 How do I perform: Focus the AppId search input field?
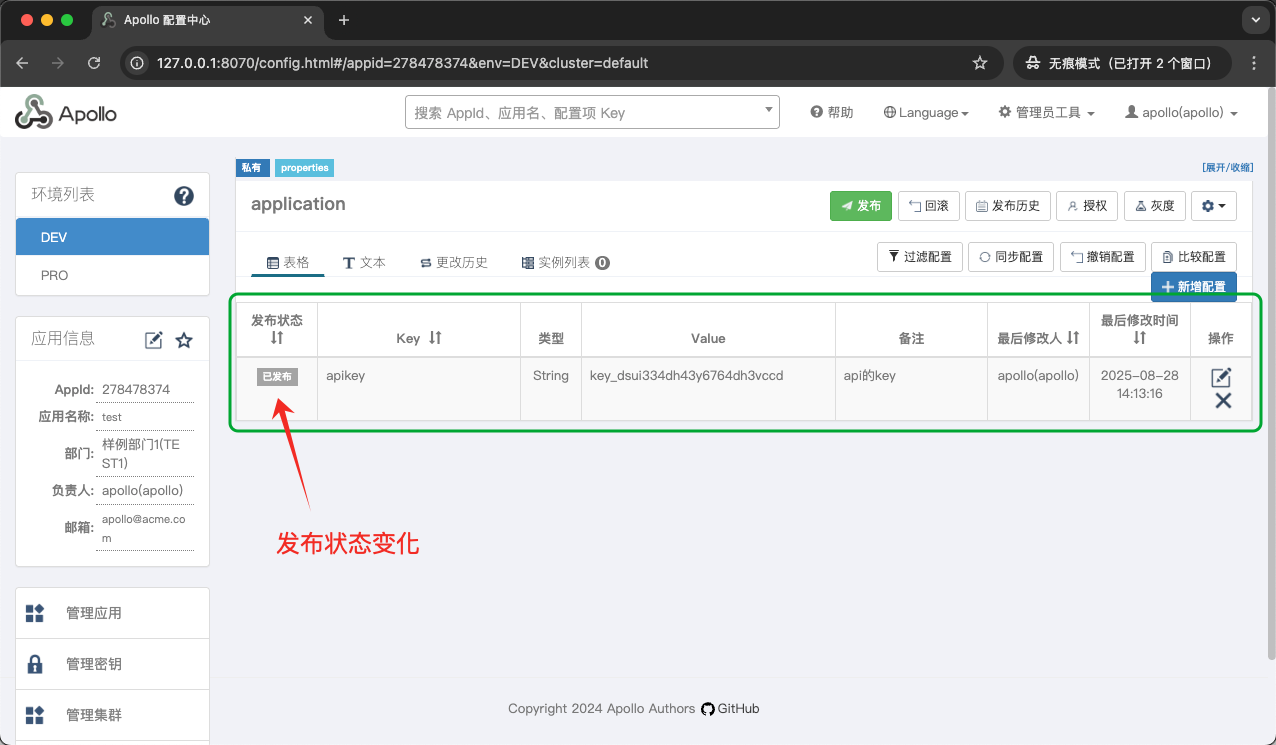[585, 113]
